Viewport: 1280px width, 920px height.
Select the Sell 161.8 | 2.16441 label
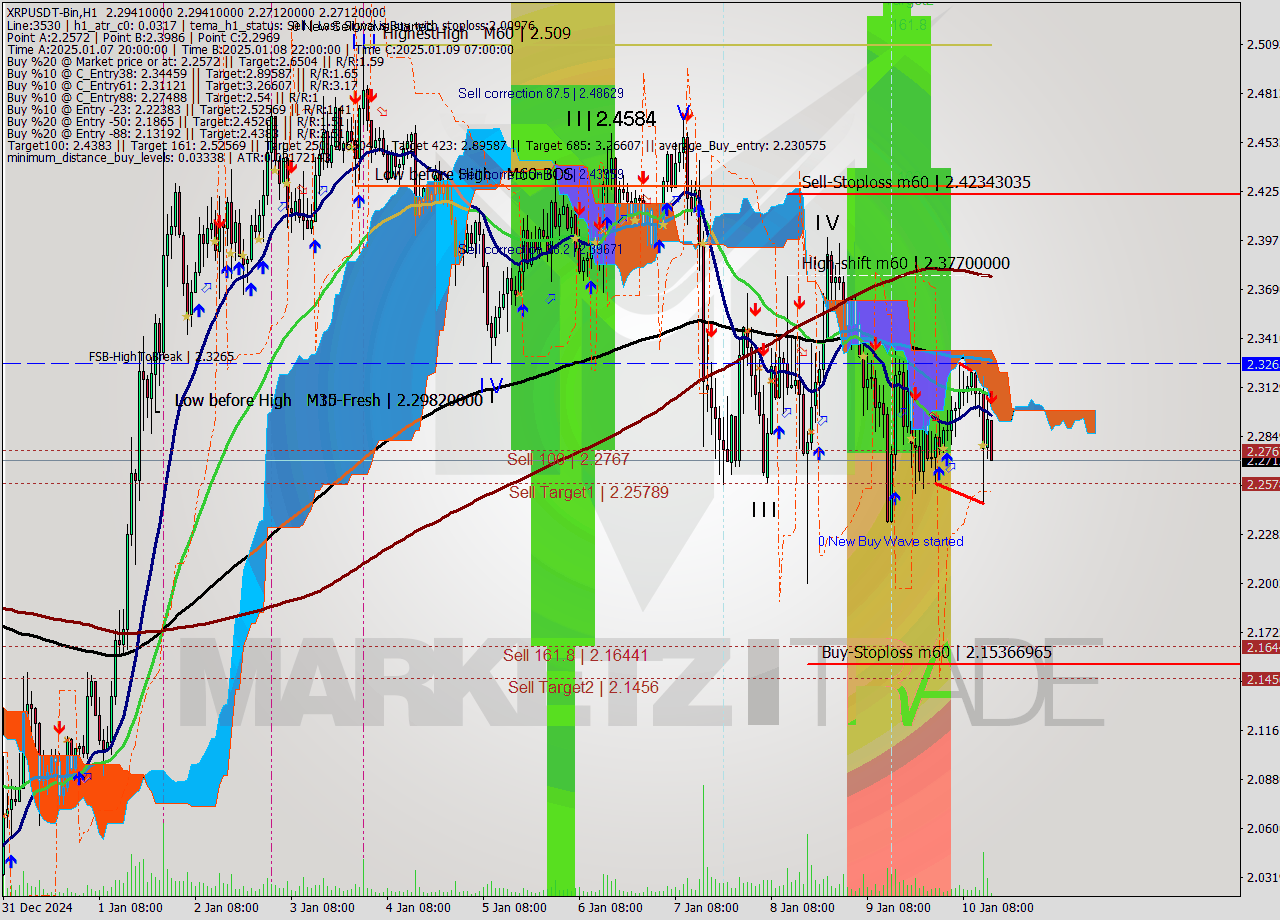click(576, 655)
